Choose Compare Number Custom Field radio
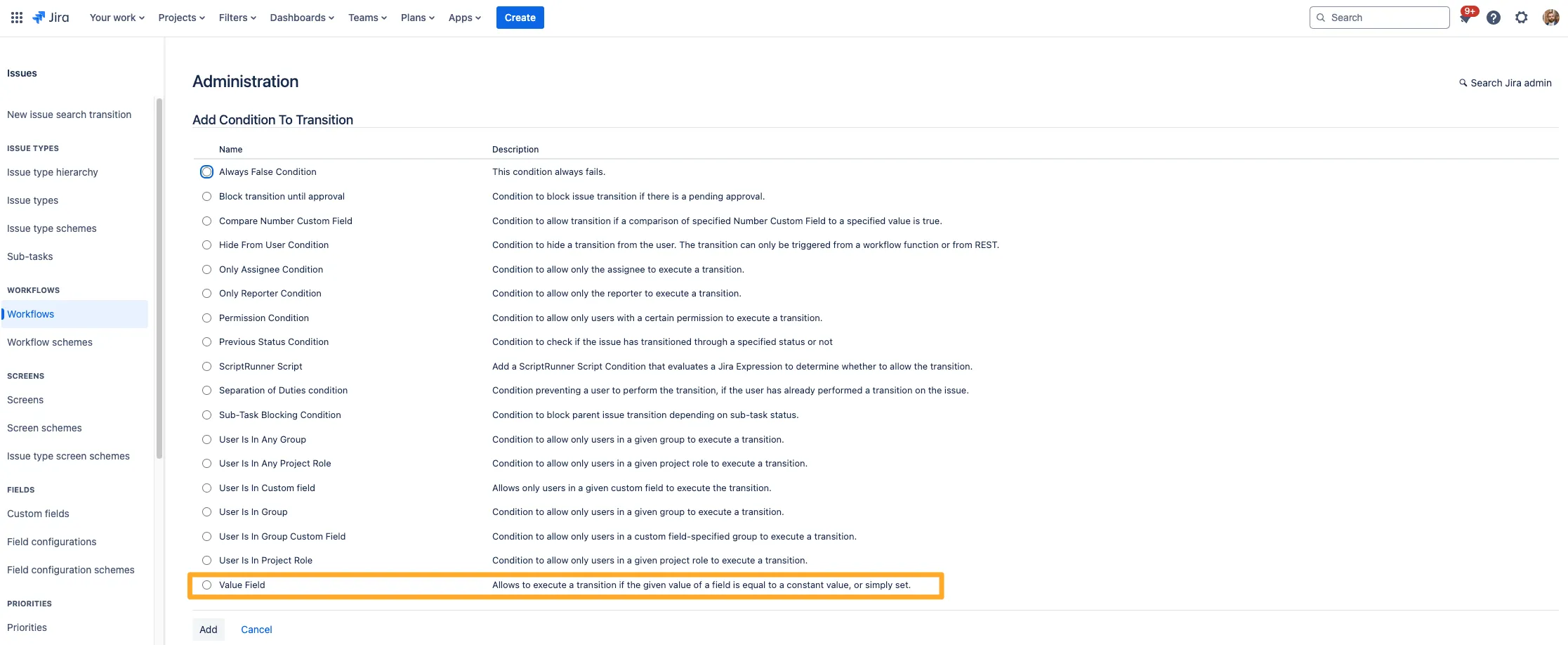 pyautogui.click(x=206, y=221)
